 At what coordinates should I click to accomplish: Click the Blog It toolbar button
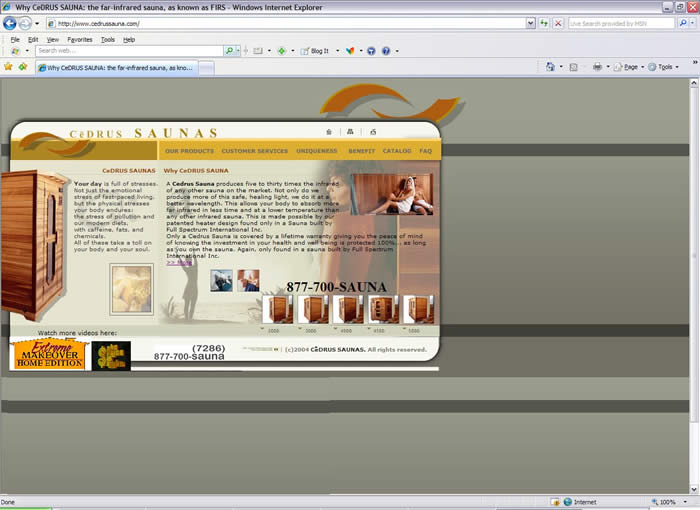click(x=315, y=51)
